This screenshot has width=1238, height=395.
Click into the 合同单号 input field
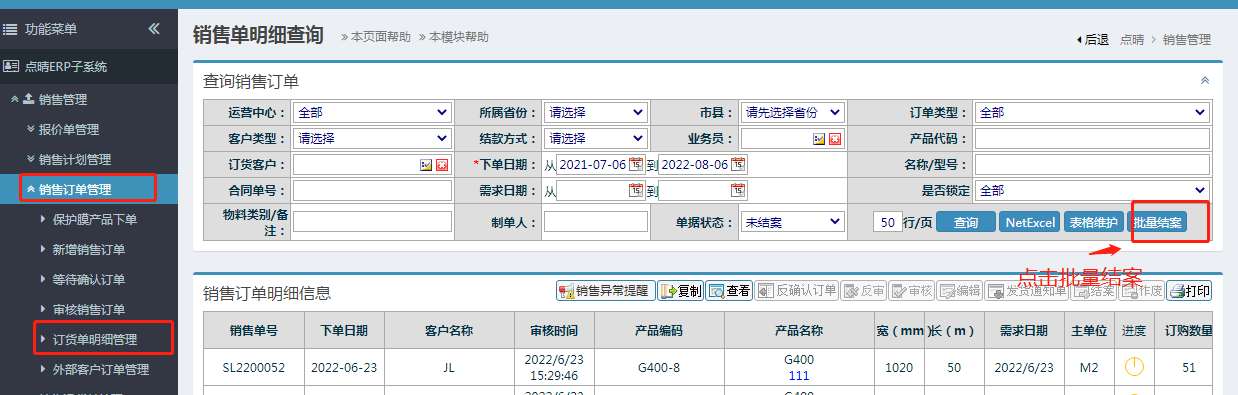[372, 190]
